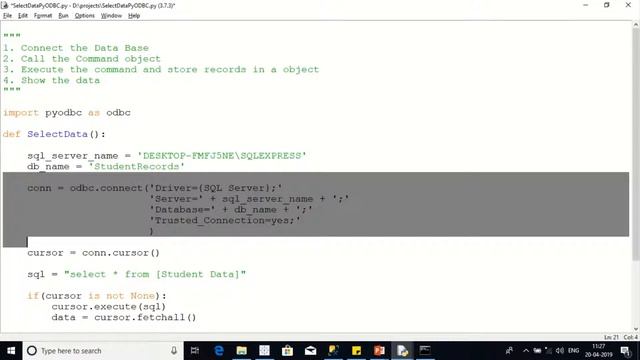Image resolution: width=640 pixels, height=360 pixels.
Task: Click the 'data = cursor.fetchall()' line
Action: pyautogui.click(x=124, y=318)
